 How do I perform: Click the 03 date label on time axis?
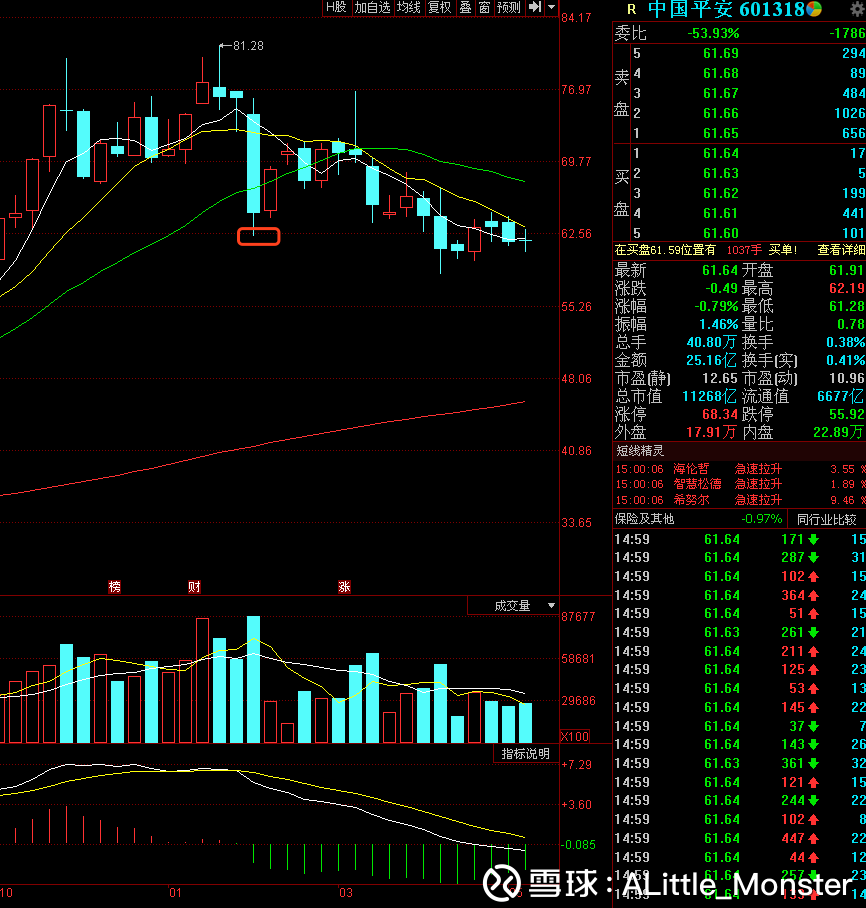(346, 893)
